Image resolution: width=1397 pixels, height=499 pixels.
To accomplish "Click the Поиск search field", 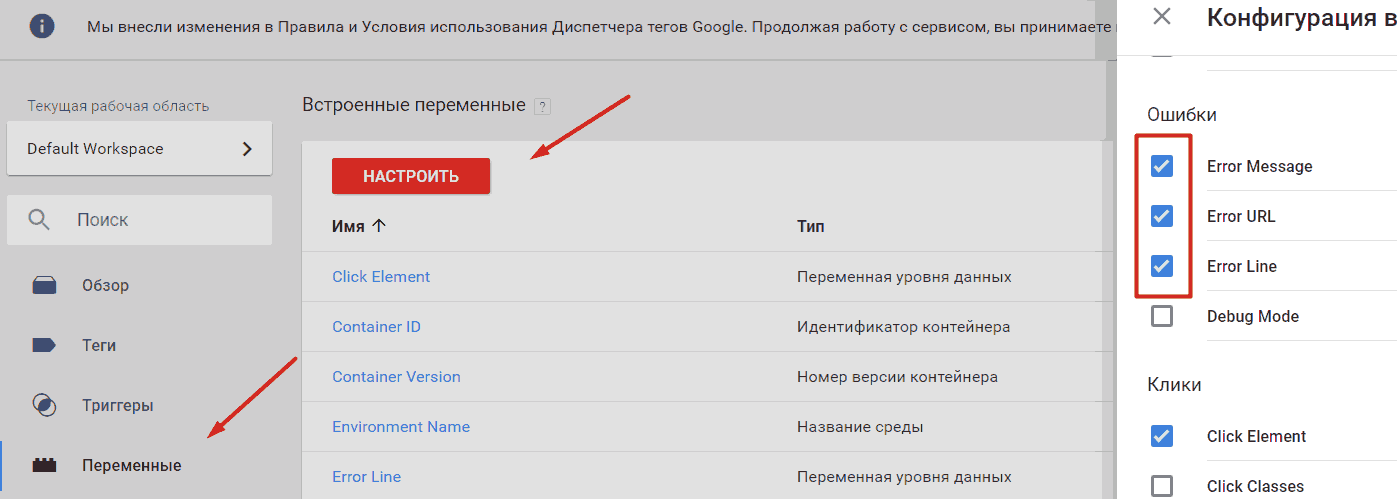I will (x=139, y=220).
